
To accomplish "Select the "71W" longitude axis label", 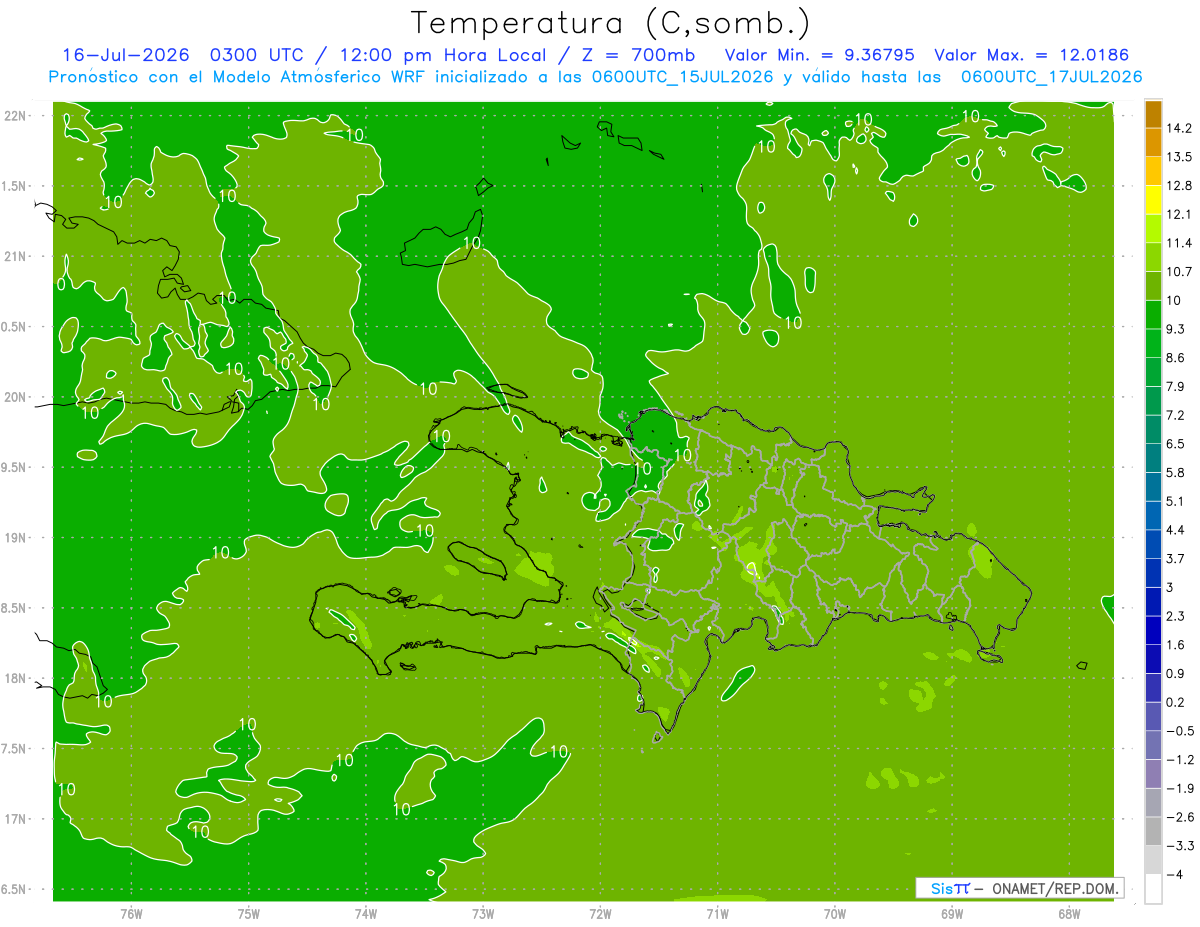I will pos(717,913).
